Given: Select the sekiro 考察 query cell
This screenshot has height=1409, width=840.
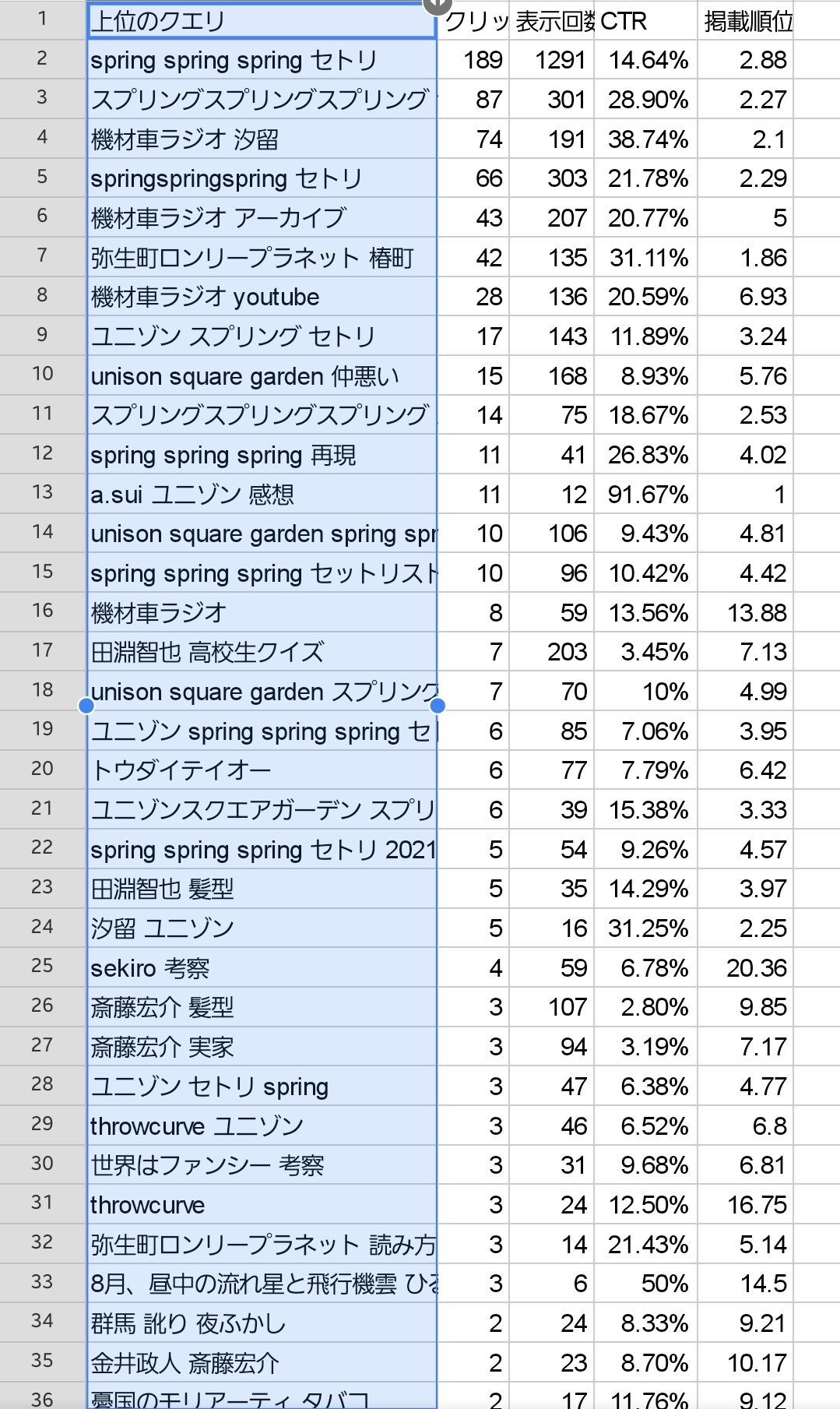Looking at the screenshot, I should point(262,967).
